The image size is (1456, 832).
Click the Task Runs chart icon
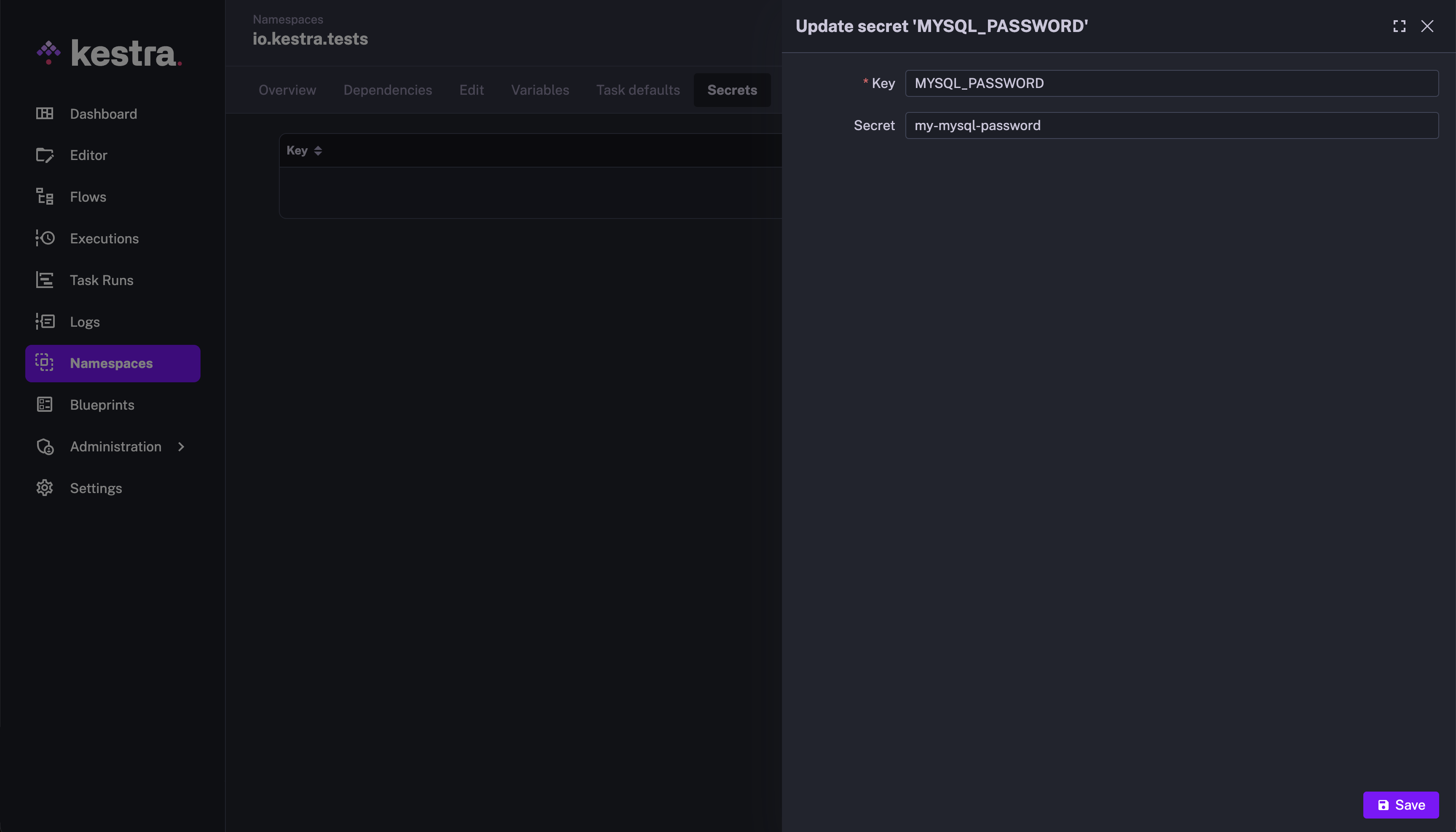click(45, 280)
